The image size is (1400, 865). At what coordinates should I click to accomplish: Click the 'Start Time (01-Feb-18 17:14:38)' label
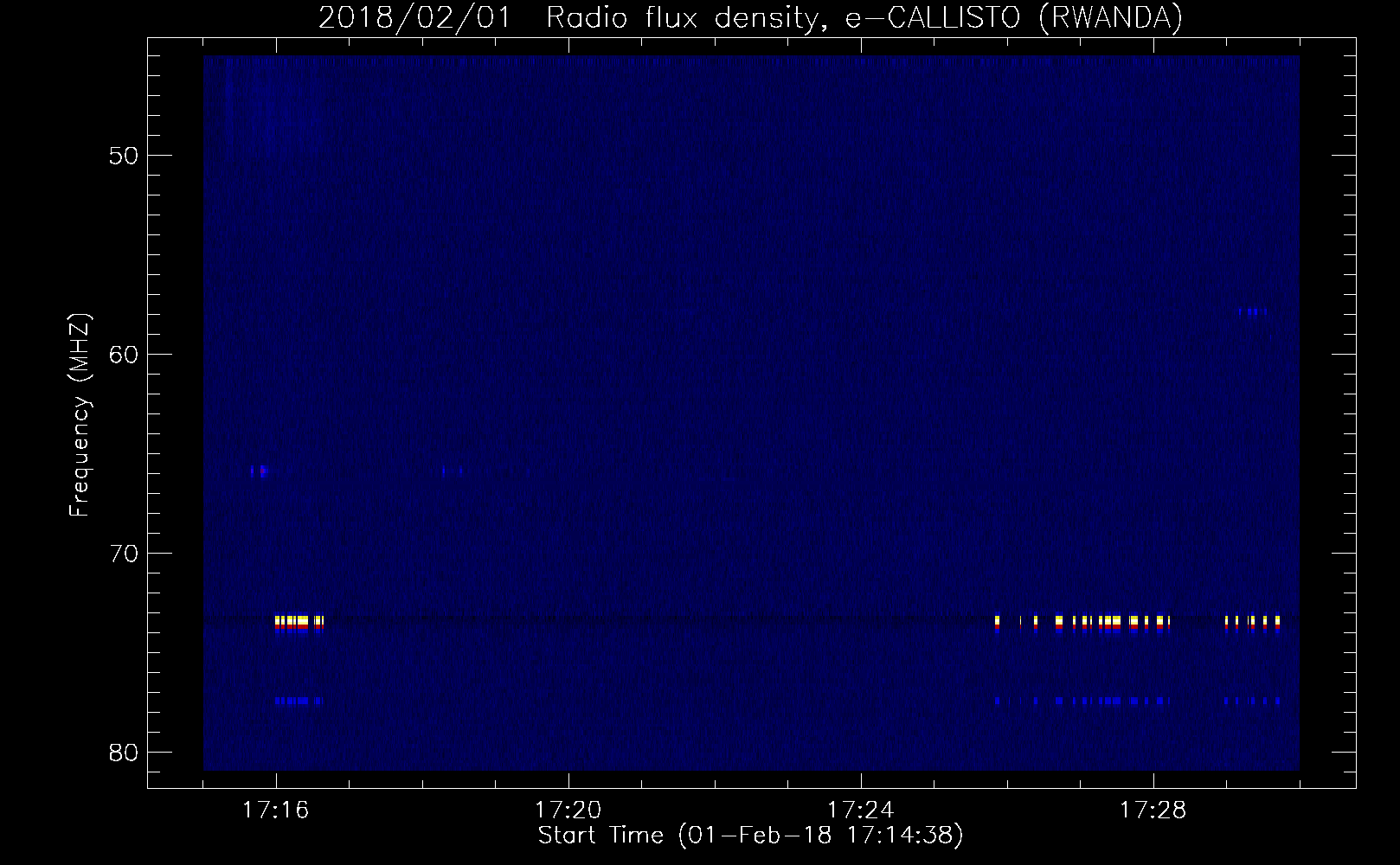[750, 836]
